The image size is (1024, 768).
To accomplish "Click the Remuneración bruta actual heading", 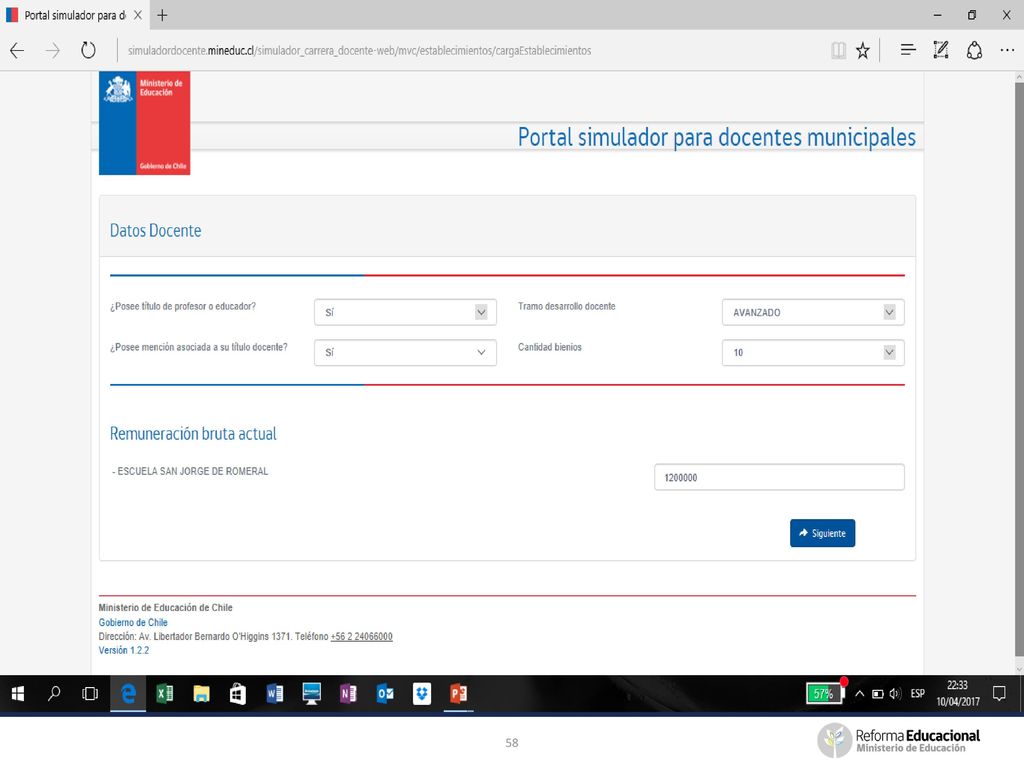I will click(193, 434).
